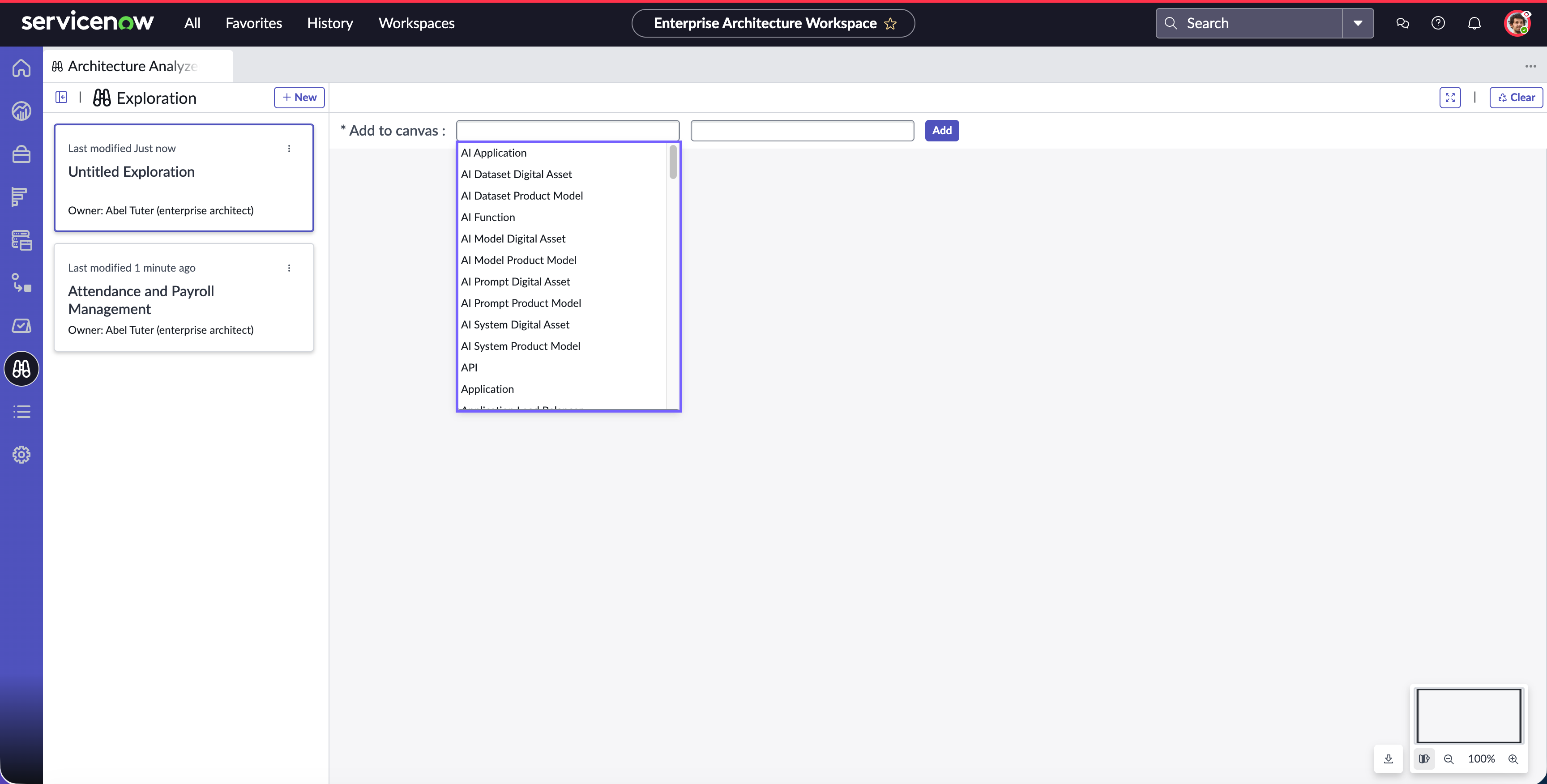Zoom out the canvas
The image size is (1547, 784).
(x=1449, y=759)
